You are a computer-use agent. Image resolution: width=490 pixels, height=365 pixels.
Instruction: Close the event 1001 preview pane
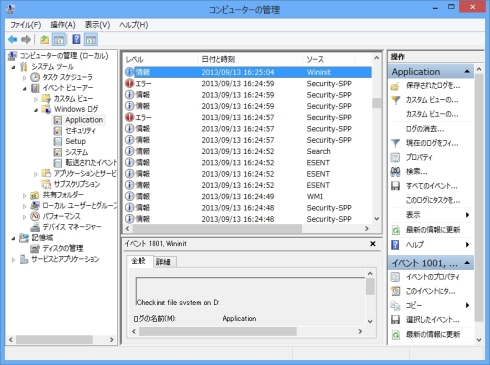[x=373, y=244]
